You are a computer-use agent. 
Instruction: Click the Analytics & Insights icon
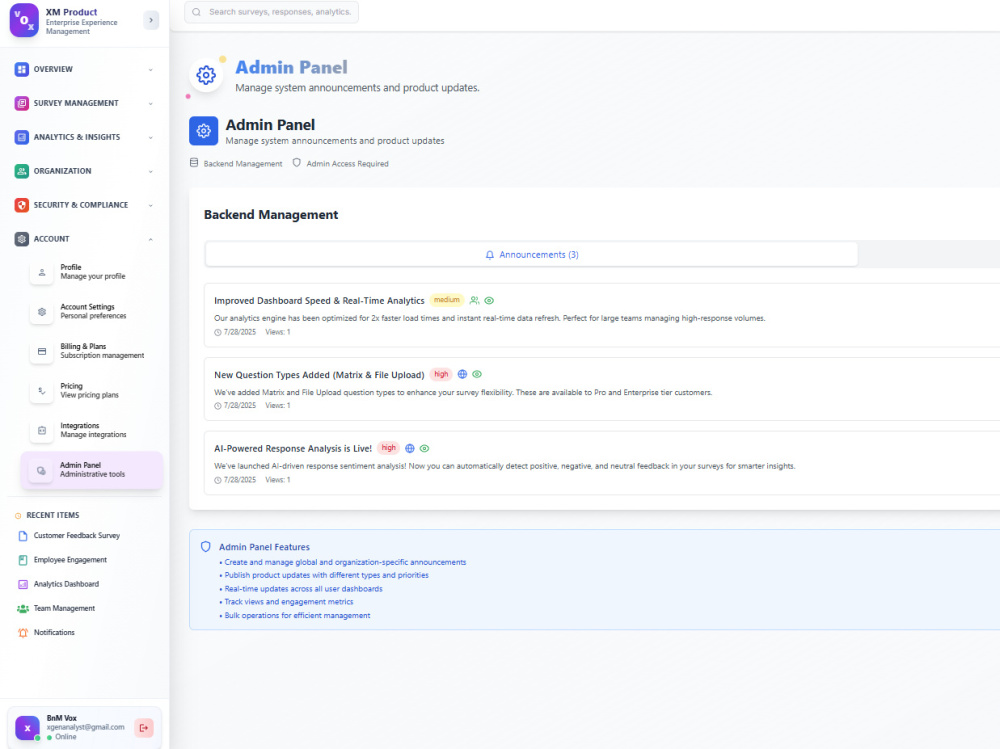22,137
